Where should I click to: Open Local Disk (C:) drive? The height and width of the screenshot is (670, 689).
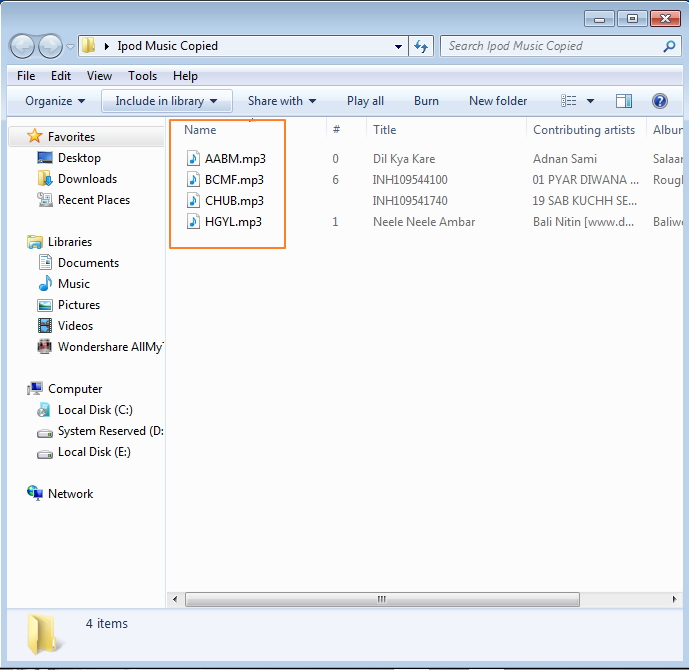(95, 410)
